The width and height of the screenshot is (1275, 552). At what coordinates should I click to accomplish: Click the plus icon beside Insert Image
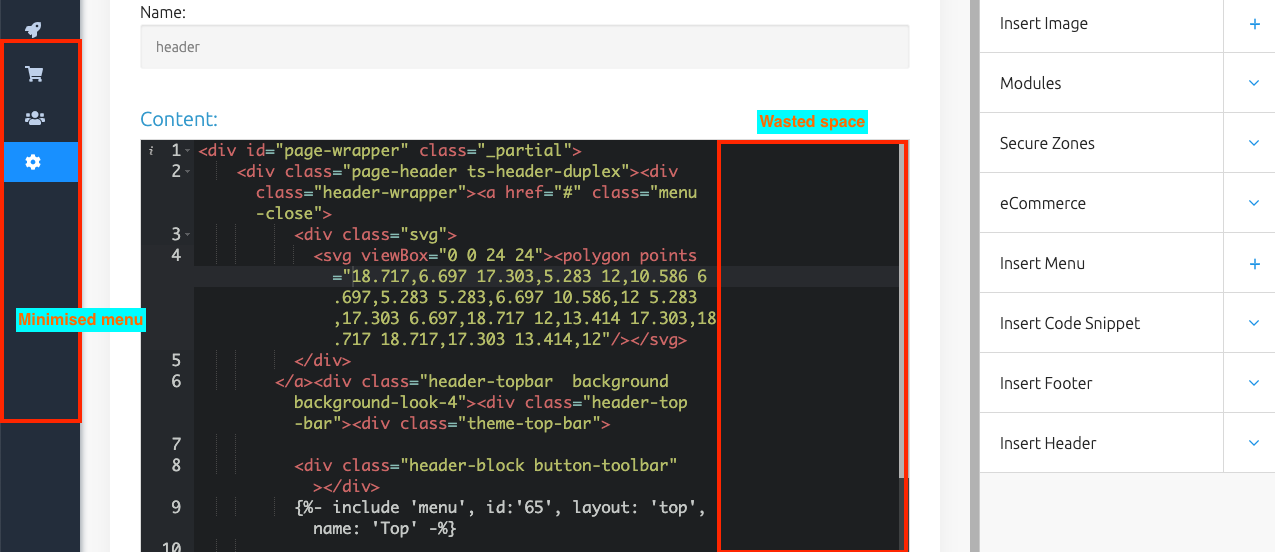1254,24
